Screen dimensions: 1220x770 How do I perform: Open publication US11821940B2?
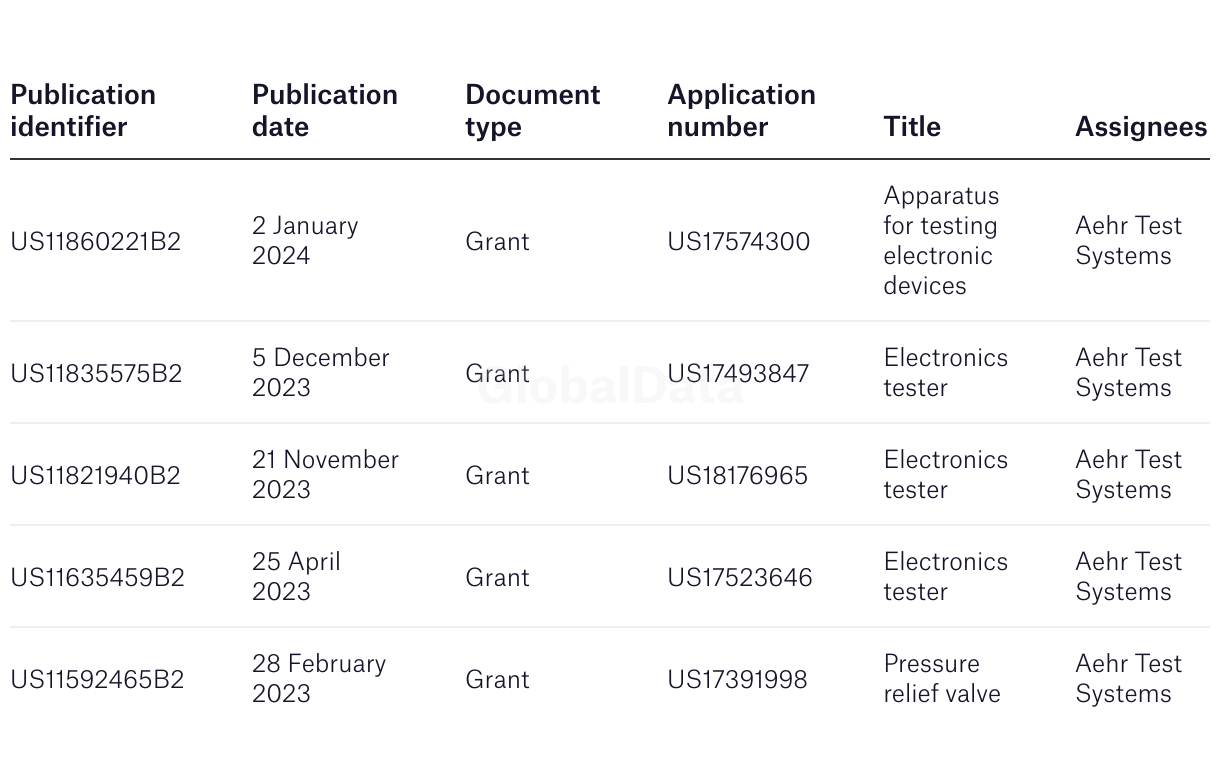point(96,476)
